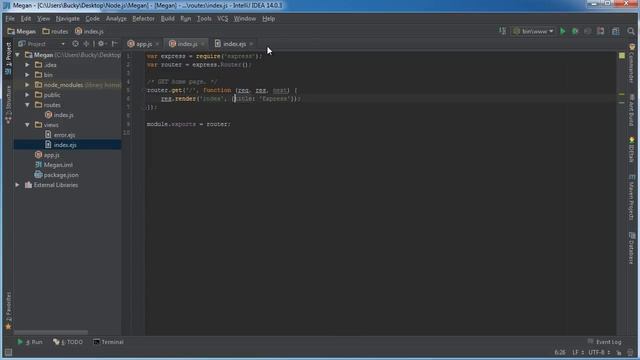This screenshot has width=640, height=360.
Task: Close the app.js editor tab
Action: coord(157,44)
